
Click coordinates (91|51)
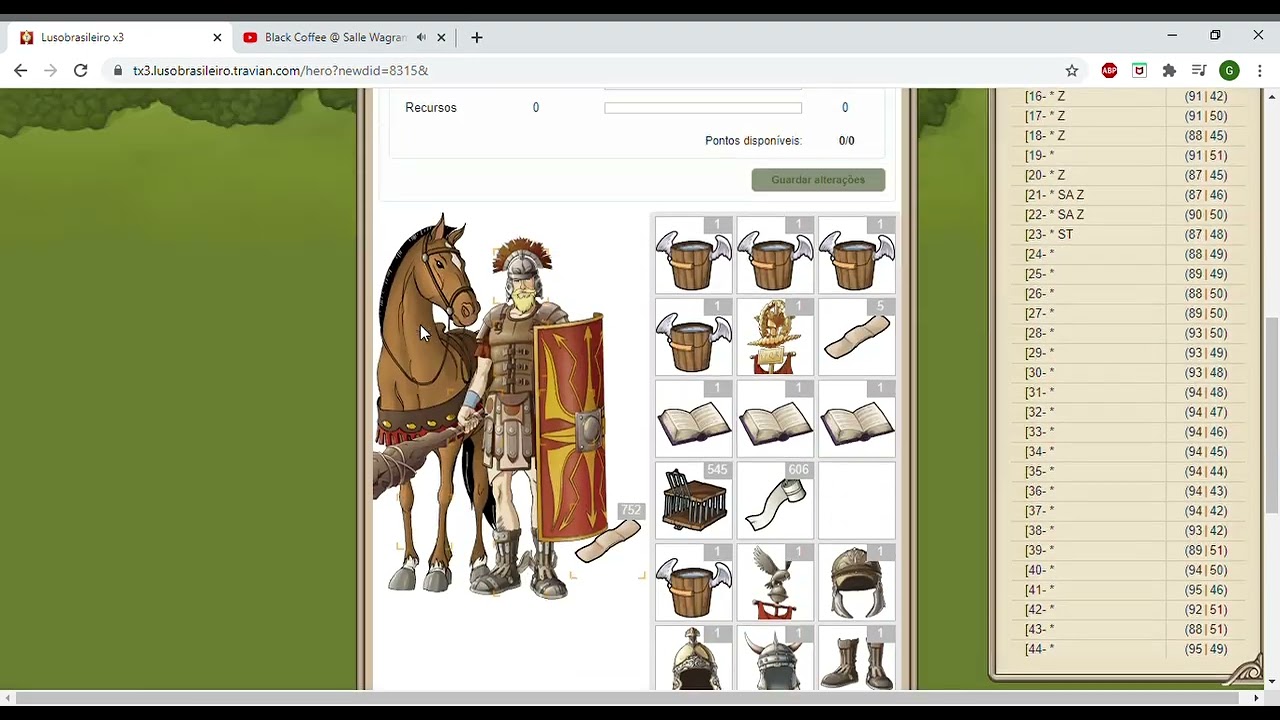(x=1205, y=156)
